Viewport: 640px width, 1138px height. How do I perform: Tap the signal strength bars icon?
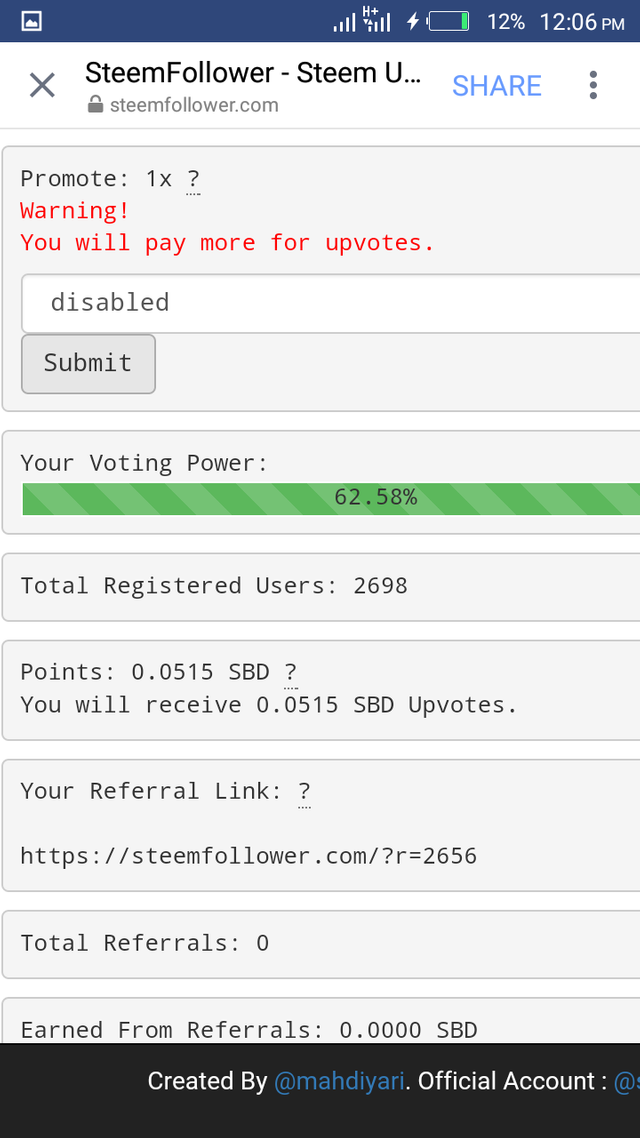click(345, 22)
